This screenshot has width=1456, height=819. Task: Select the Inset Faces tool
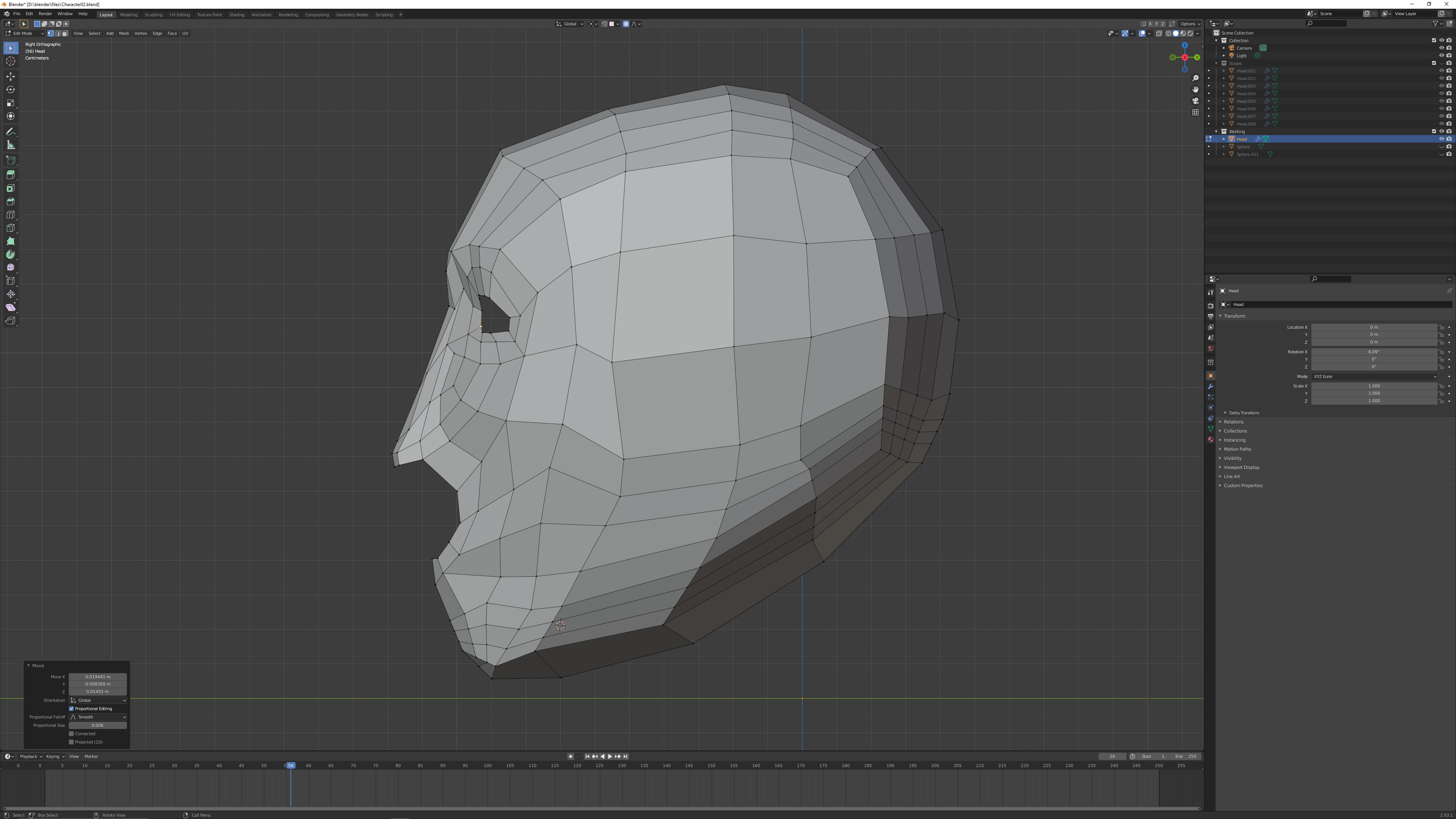click(11, 188)
